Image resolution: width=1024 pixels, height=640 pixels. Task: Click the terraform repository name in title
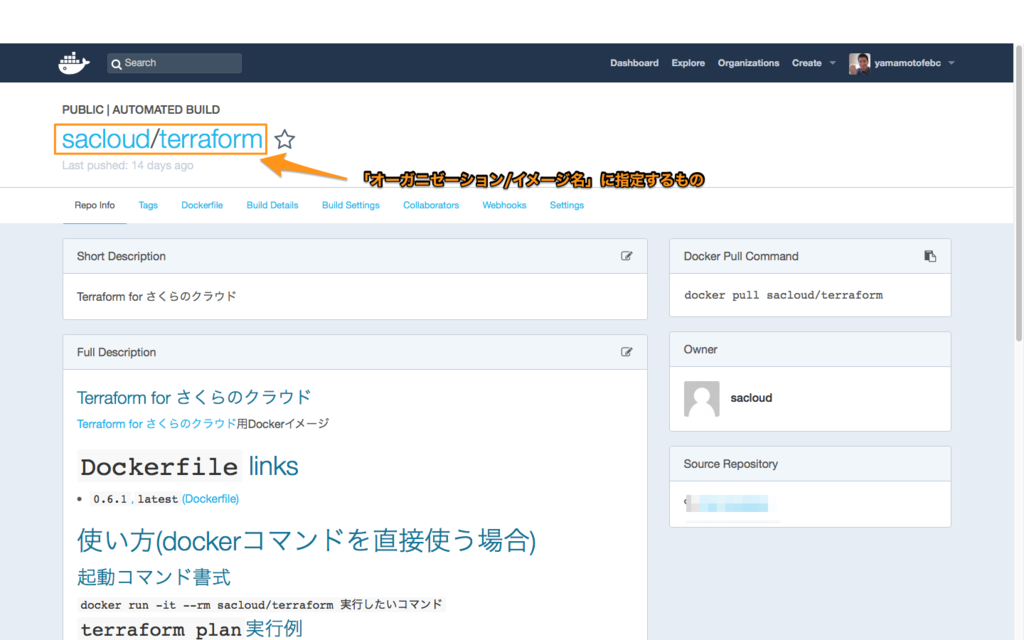pyautogui.click(x=211, y=139)
